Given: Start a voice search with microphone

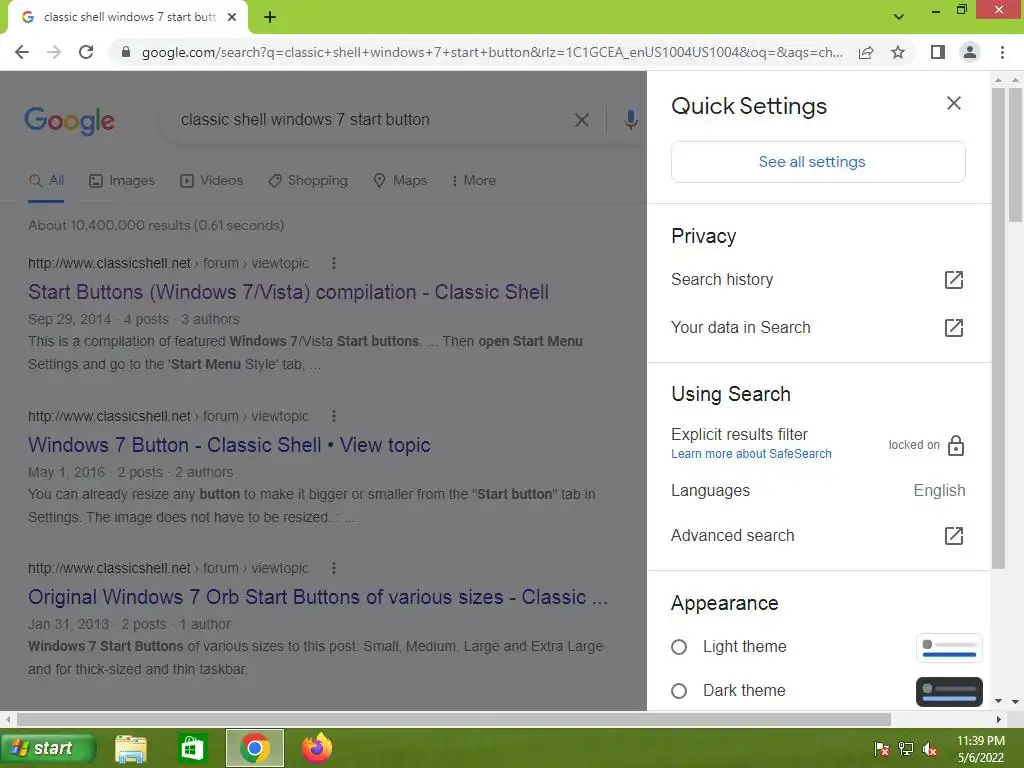Looking at the screenshot, I should coord(630,120).
